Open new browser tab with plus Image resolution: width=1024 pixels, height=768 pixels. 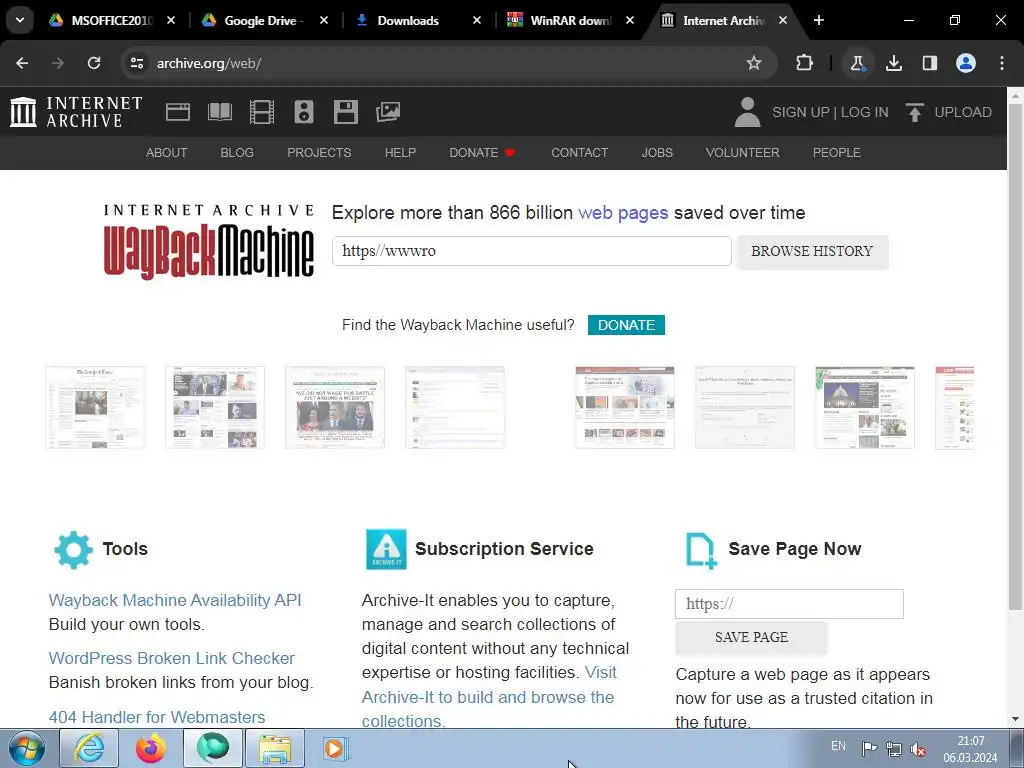click(818, 20)
